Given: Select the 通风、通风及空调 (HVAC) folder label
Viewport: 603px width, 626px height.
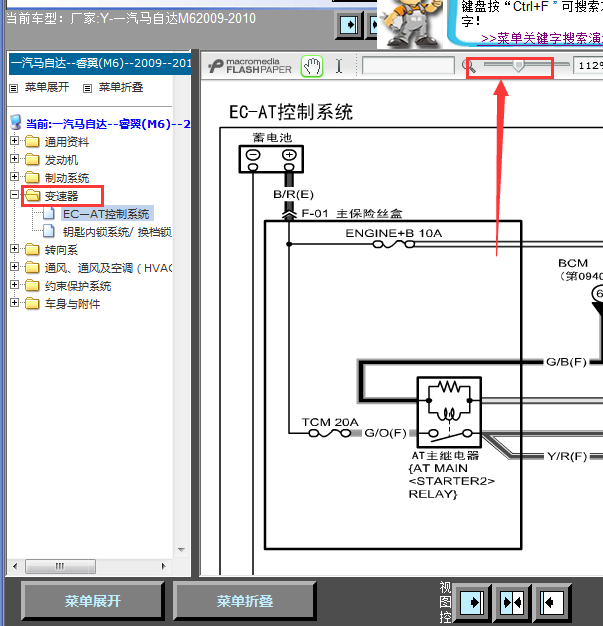Looking at the screenshot, I should (108, 268).
